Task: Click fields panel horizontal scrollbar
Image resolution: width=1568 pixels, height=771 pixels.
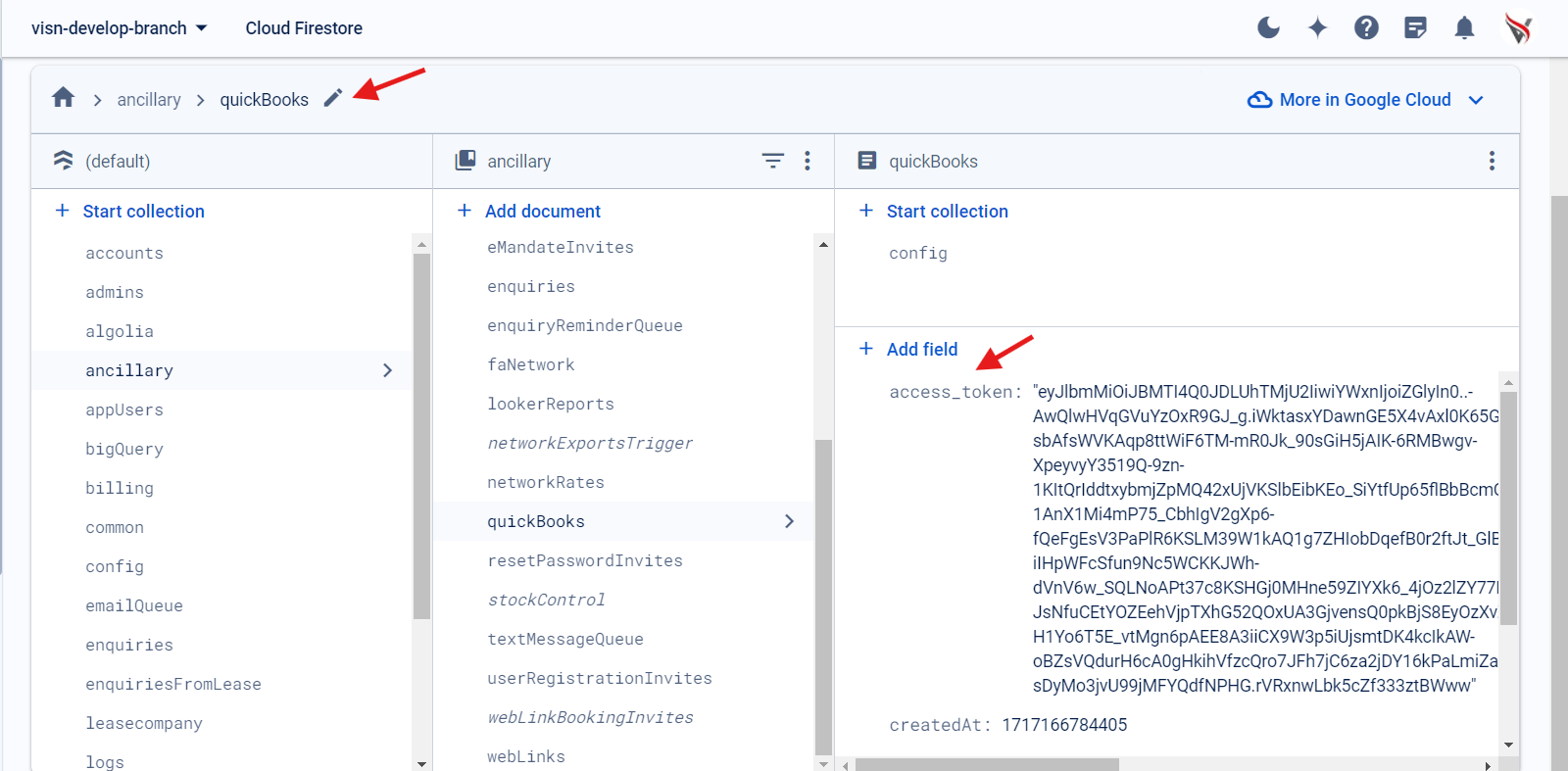Action: [987, 765]
